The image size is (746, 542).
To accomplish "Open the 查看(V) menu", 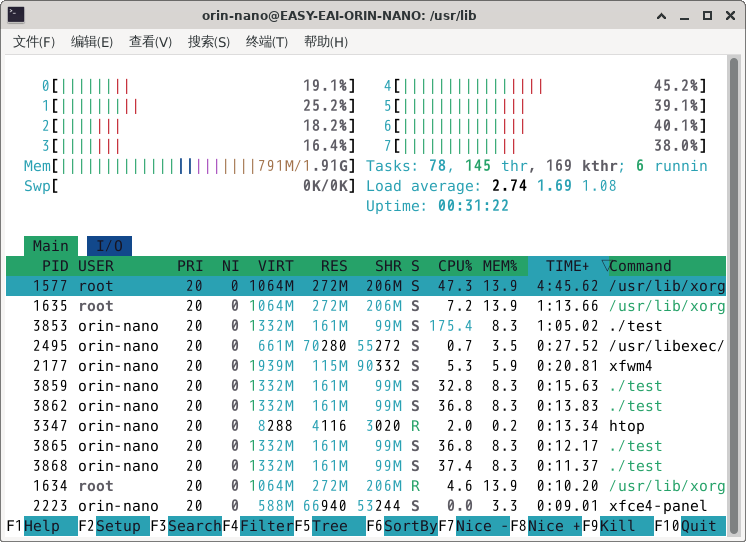I will (150, 42).
